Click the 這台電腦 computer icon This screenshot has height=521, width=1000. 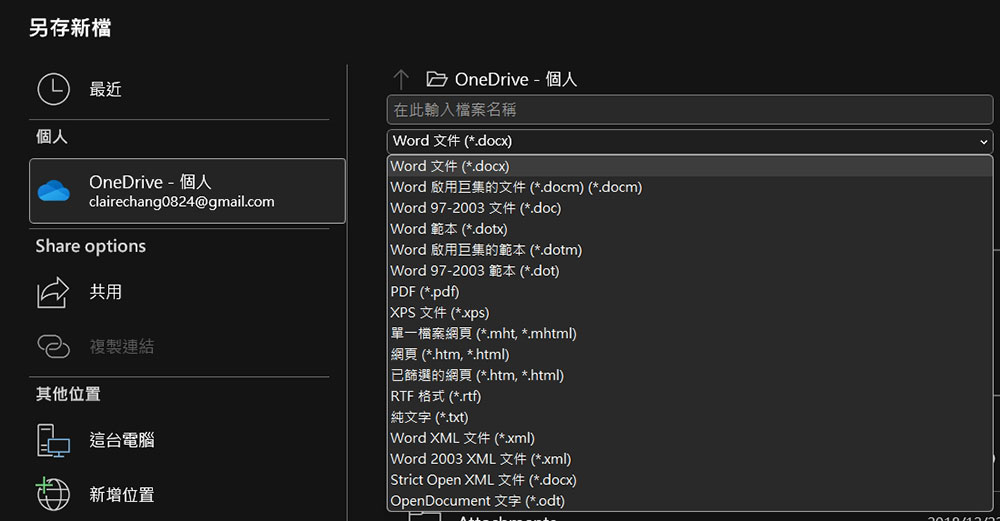pyautogui.click(x=54, y=440)
